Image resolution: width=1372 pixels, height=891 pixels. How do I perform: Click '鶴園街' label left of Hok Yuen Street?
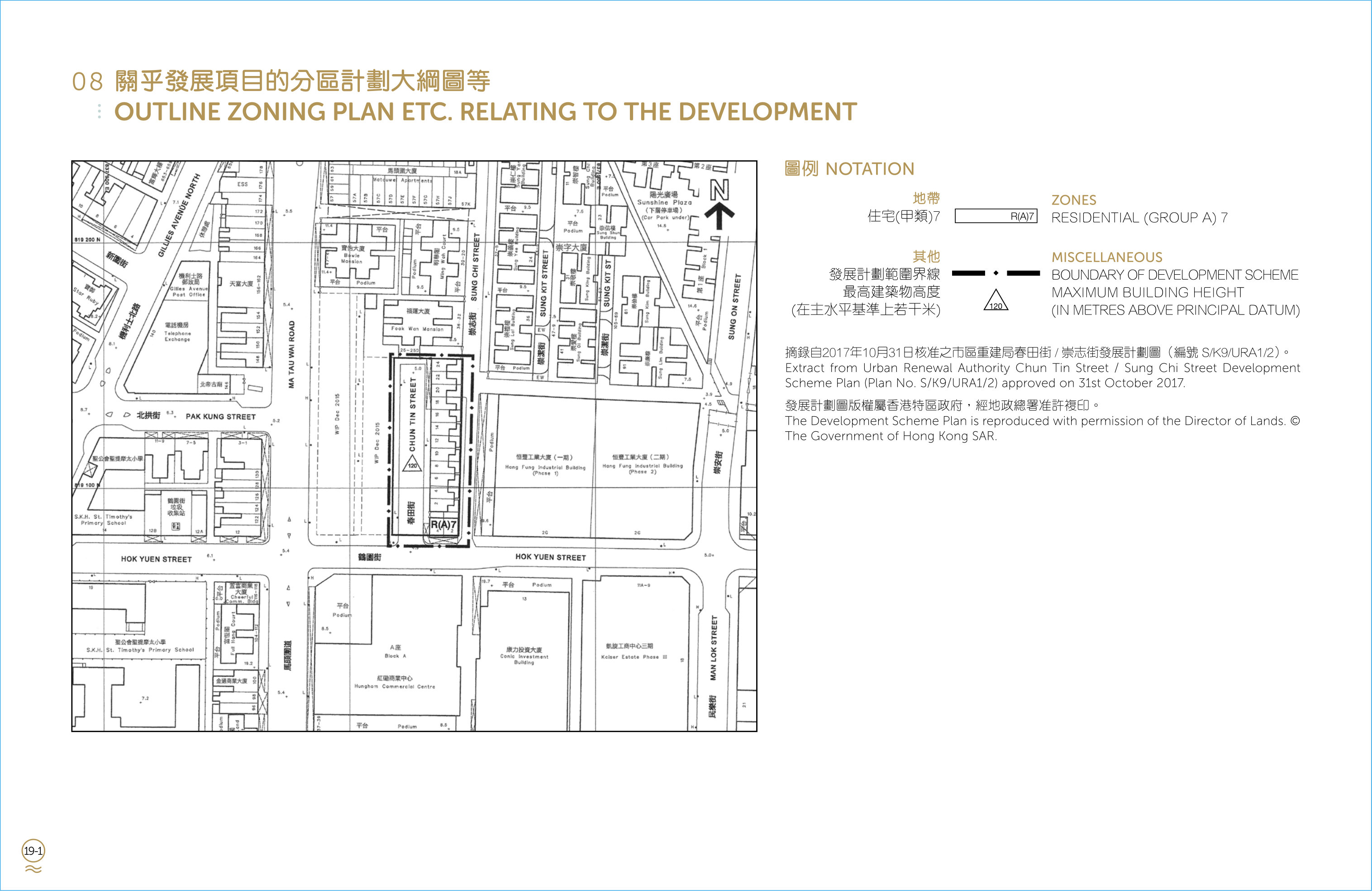point(370,557)
